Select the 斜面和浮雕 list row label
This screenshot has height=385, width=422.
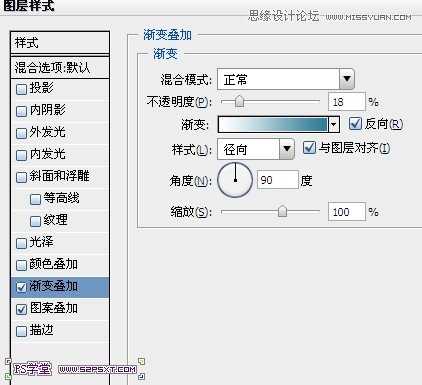pos(59,176)
